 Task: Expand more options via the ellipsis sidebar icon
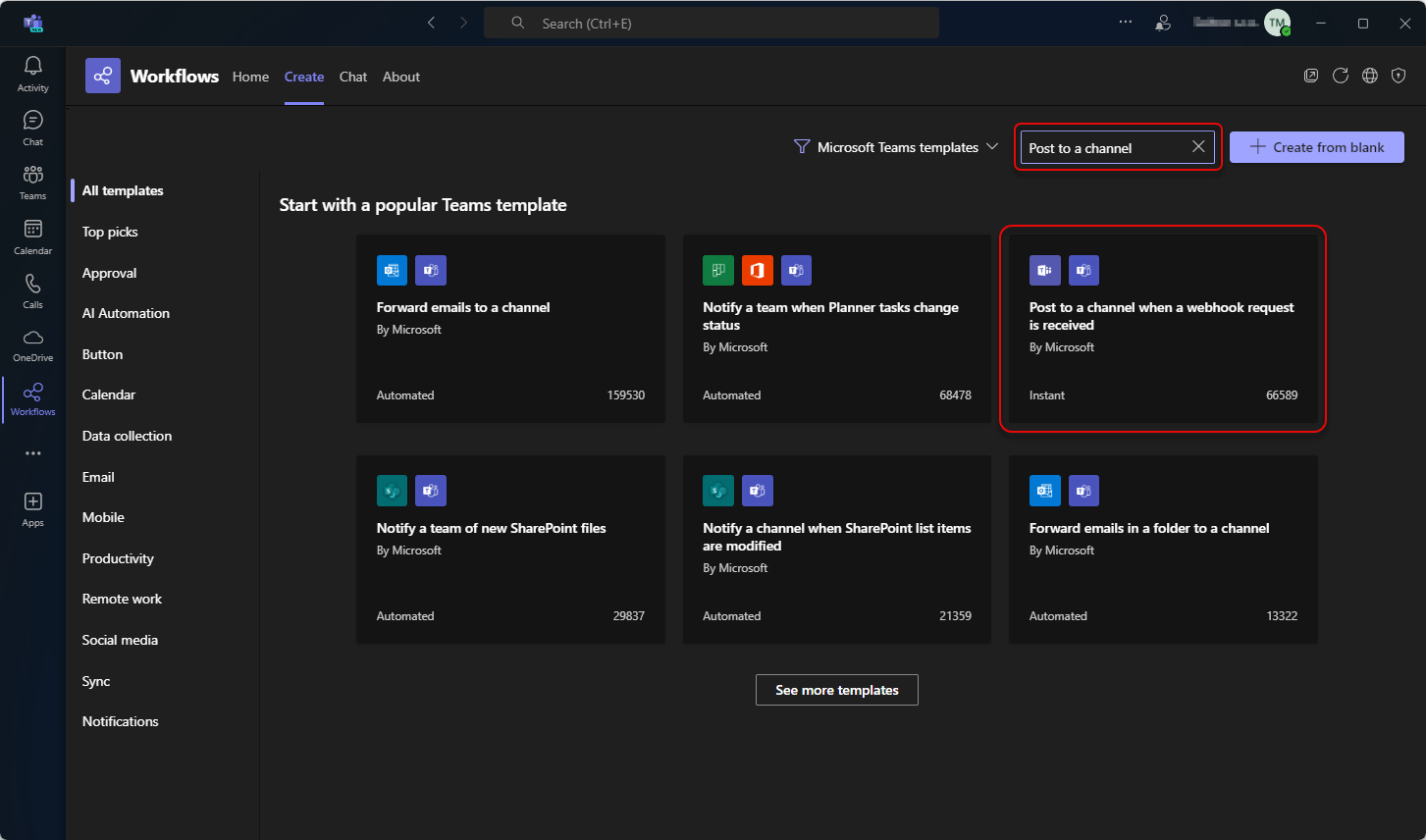(x=32, y=452)
